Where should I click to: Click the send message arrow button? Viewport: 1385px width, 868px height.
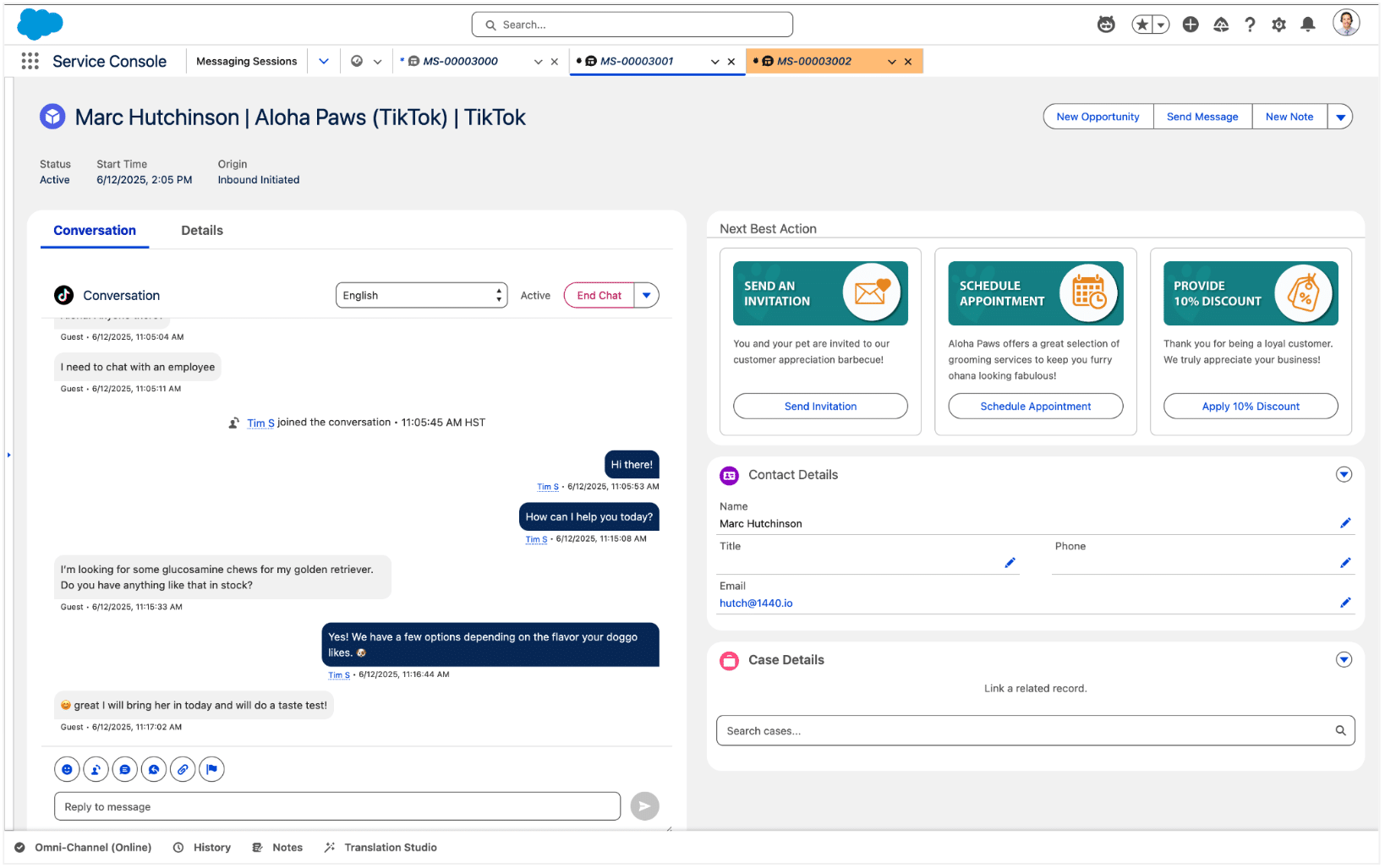click(x=644, y=806)
